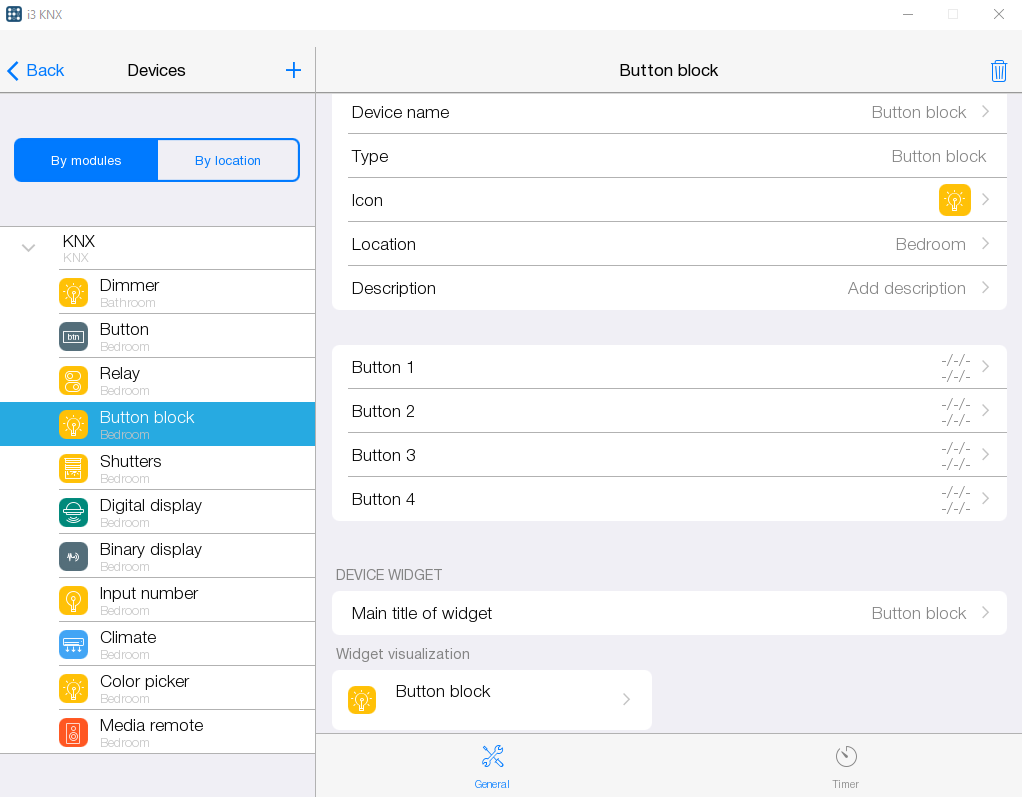This screenshot has width=1022, height=797.
Task: Click the Shutters blinds icon
Action: point(73,468)
